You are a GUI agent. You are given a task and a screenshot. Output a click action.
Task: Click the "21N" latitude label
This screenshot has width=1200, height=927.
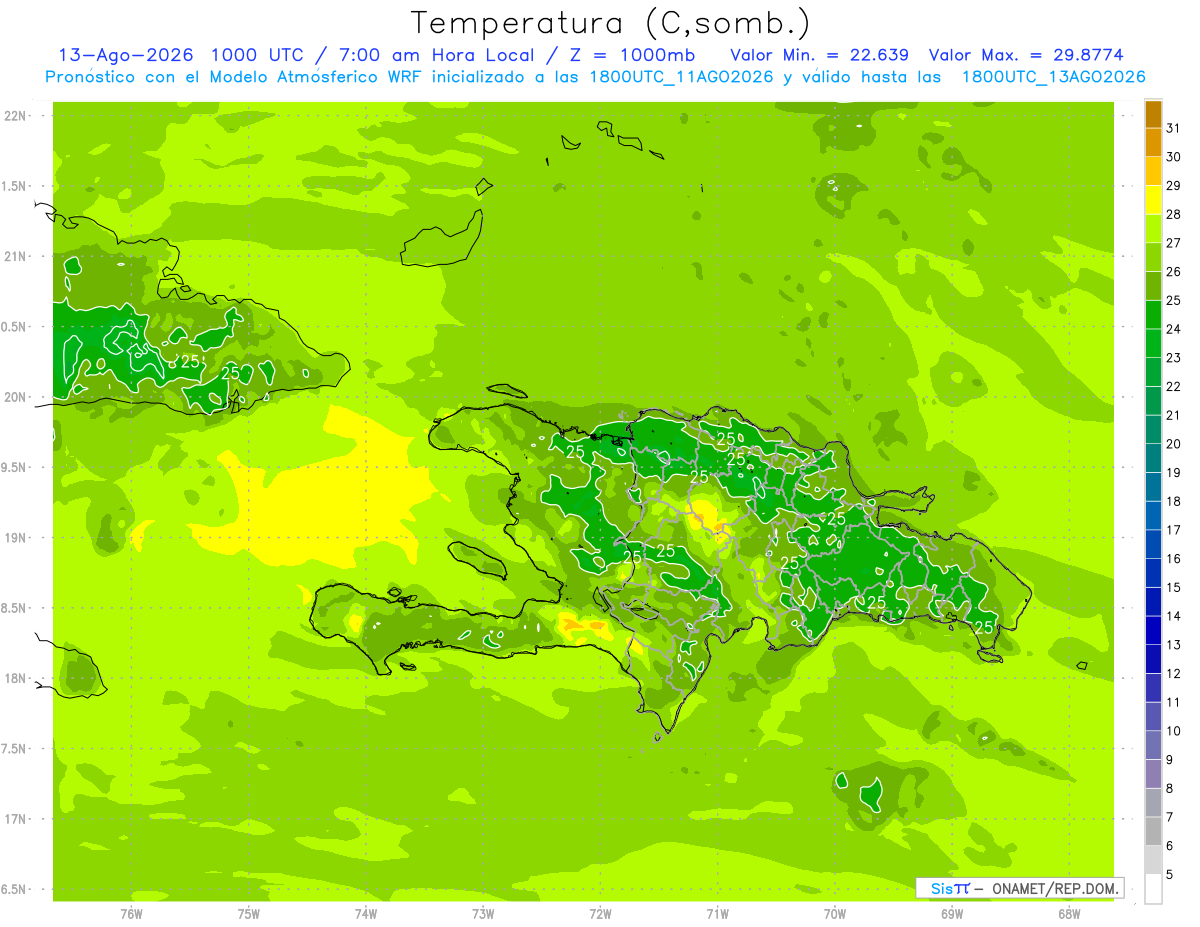click(16, 256)
